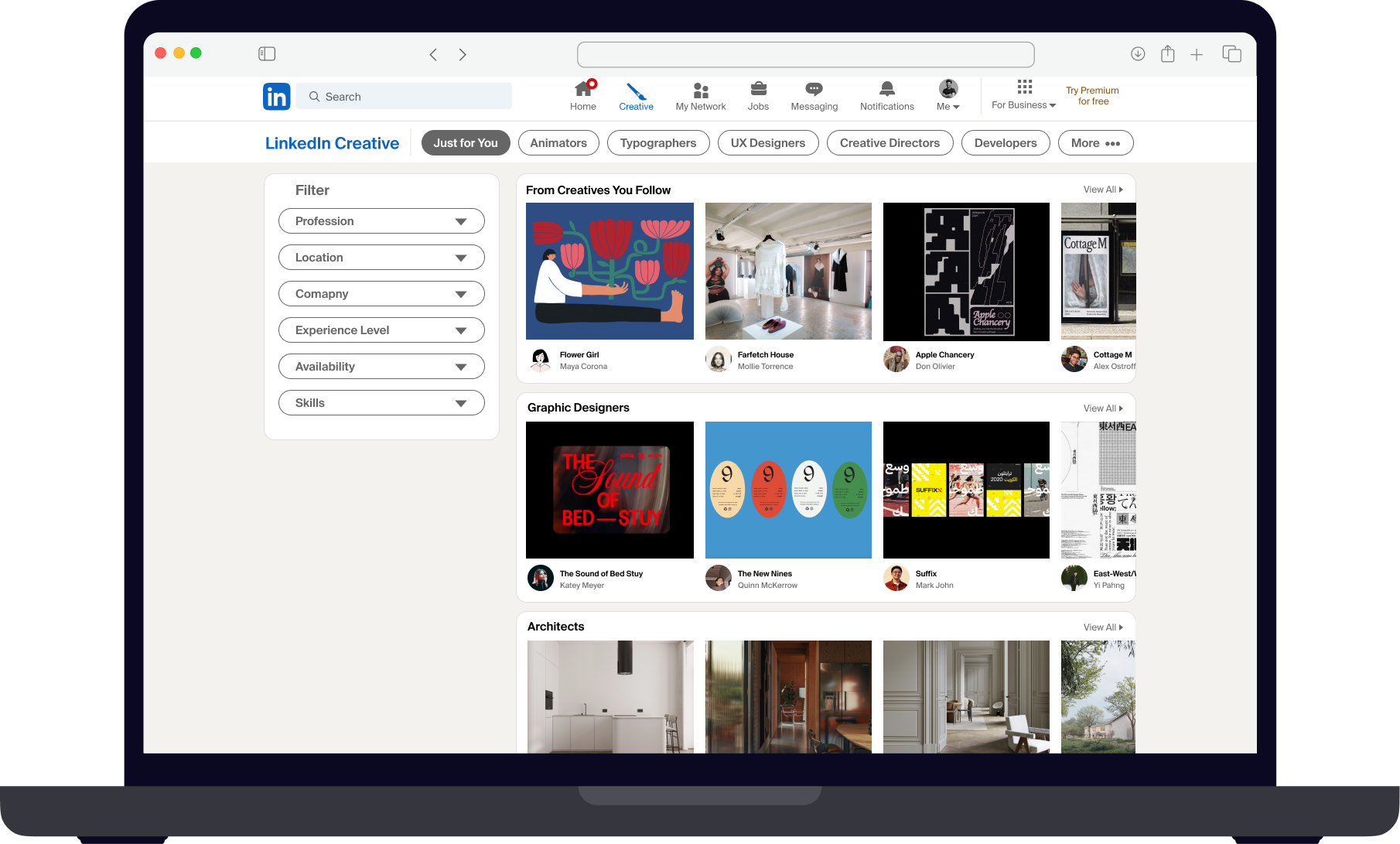The width and height of the screenshot is (1400, 844).
Task: Select the Just for You tab
Action: [466, 143]
